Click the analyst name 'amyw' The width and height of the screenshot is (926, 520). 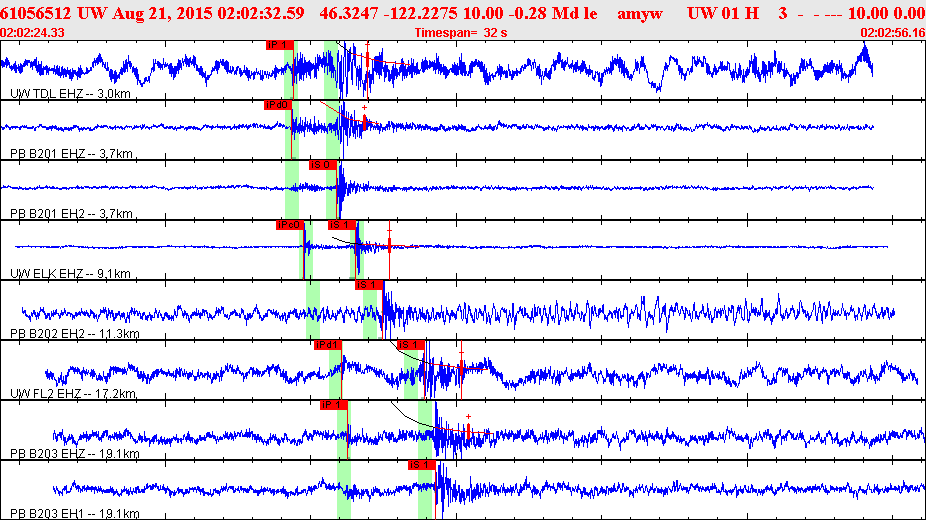click(x=640, y=14)
